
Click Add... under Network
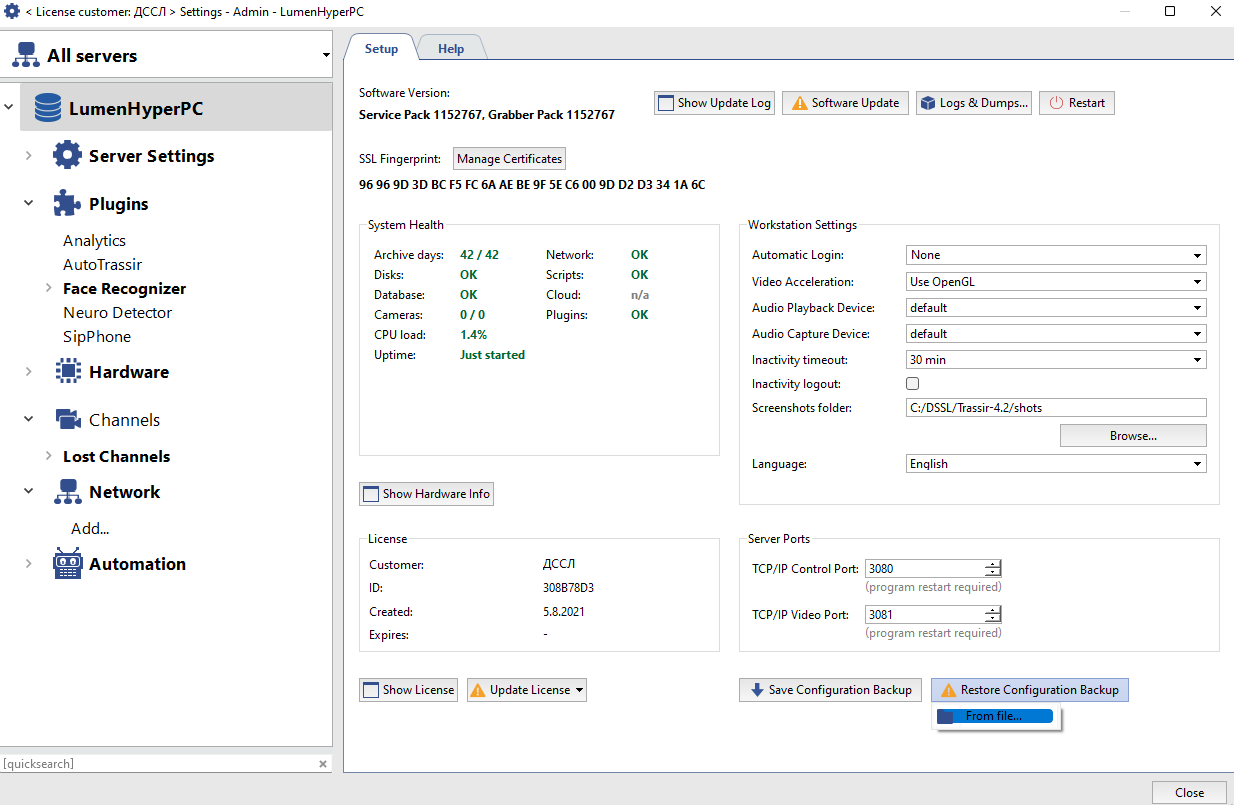tap(90, 528)
